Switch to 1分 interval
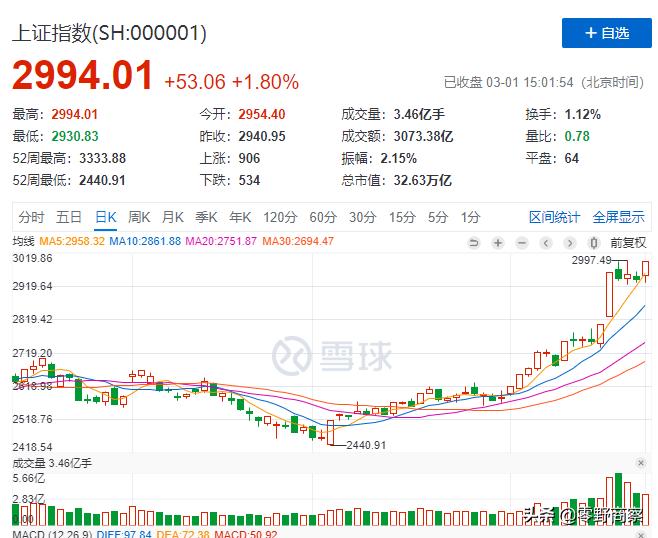The height and width of the screenshot is (538, 658). [470, 217]
